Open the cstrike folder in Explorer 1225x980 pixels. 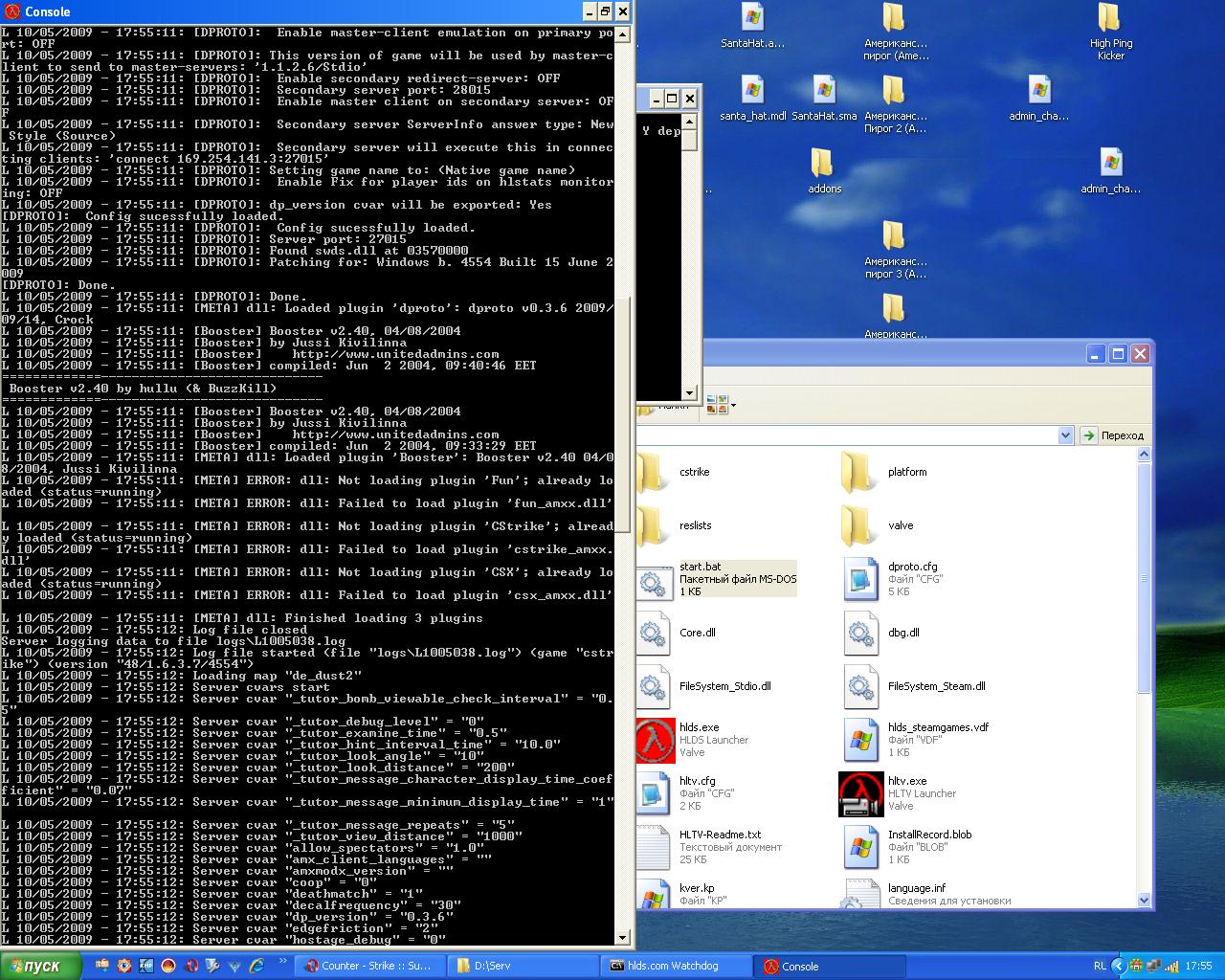(653, 472)
